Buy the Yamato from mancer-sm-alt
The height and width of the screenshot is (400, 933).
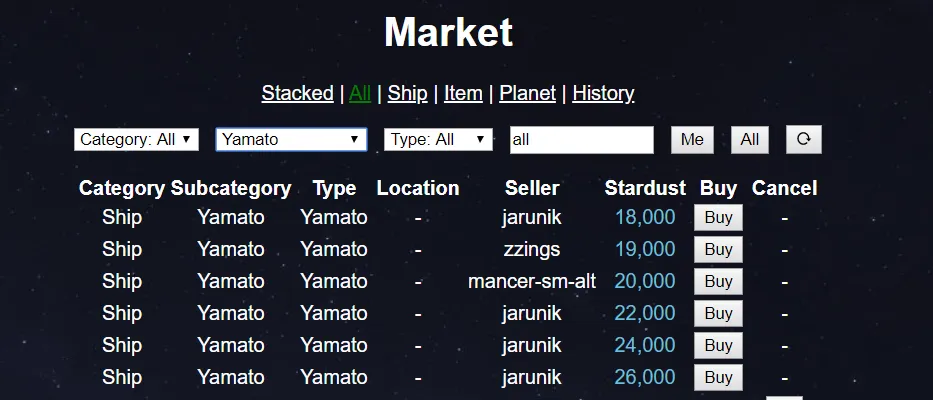(718, 281)
